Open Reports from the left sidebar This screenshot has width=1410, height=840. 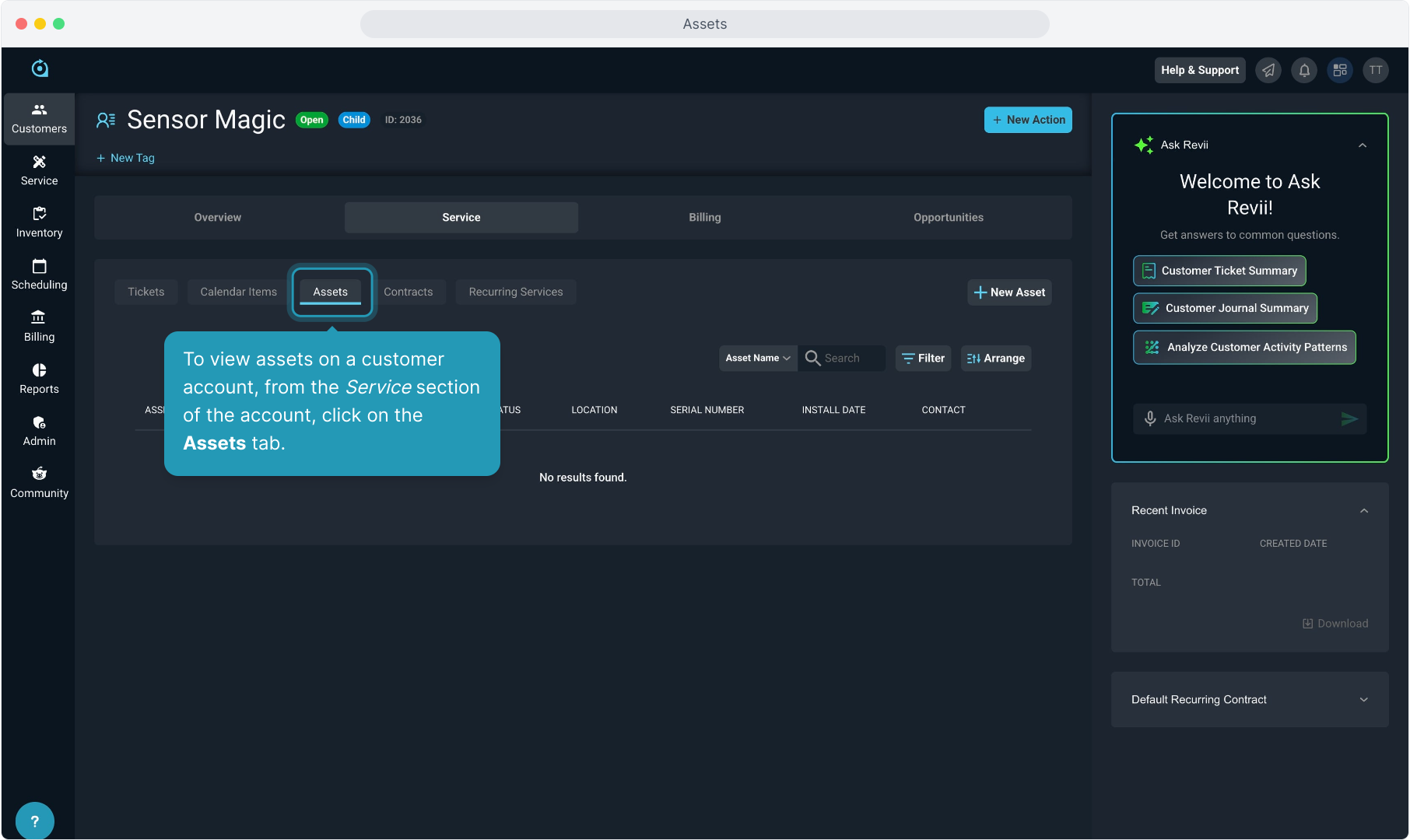pyautogui.click(x=39, y=379)
